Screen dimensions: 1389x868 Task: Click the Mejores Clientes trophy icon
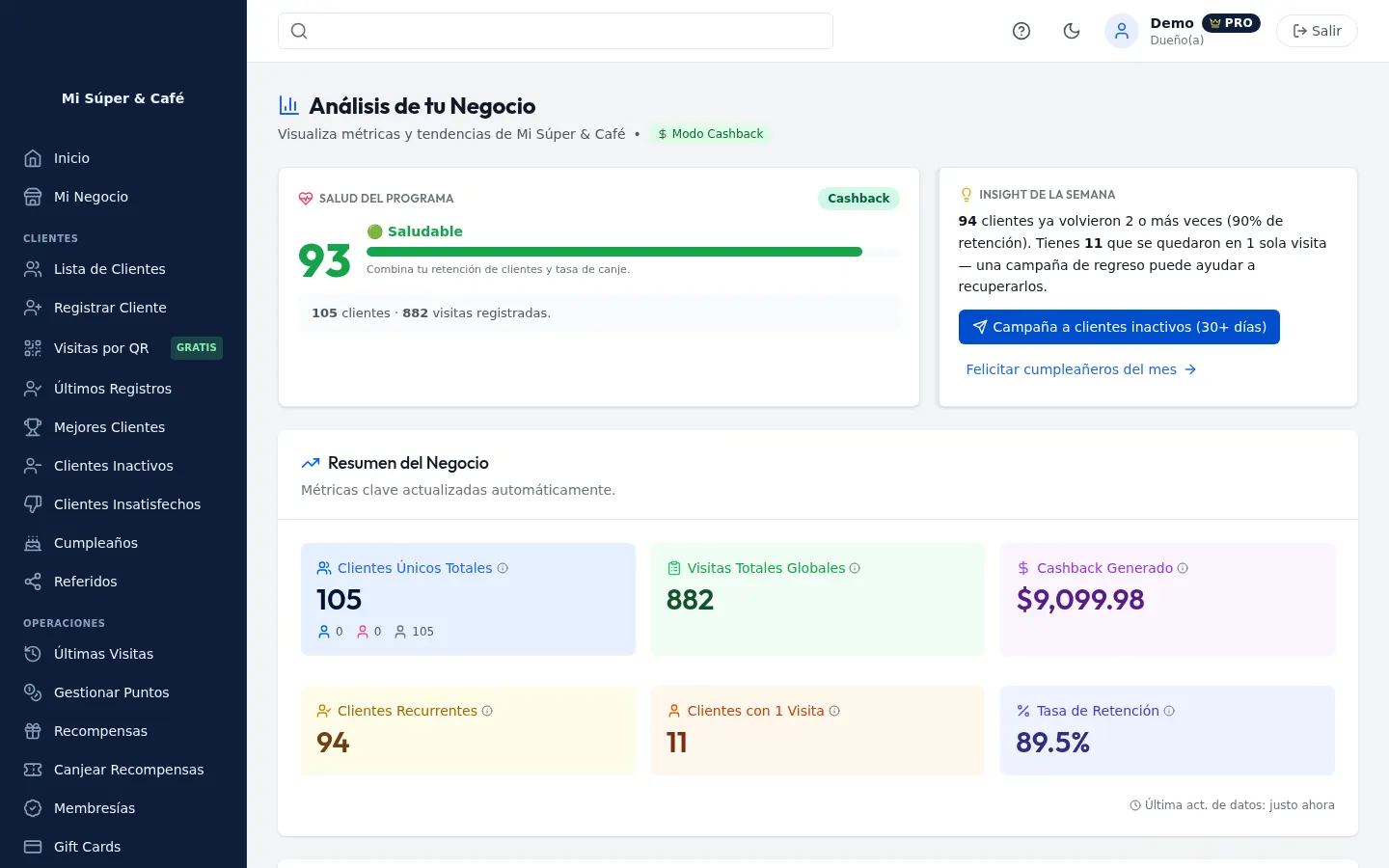33,427
